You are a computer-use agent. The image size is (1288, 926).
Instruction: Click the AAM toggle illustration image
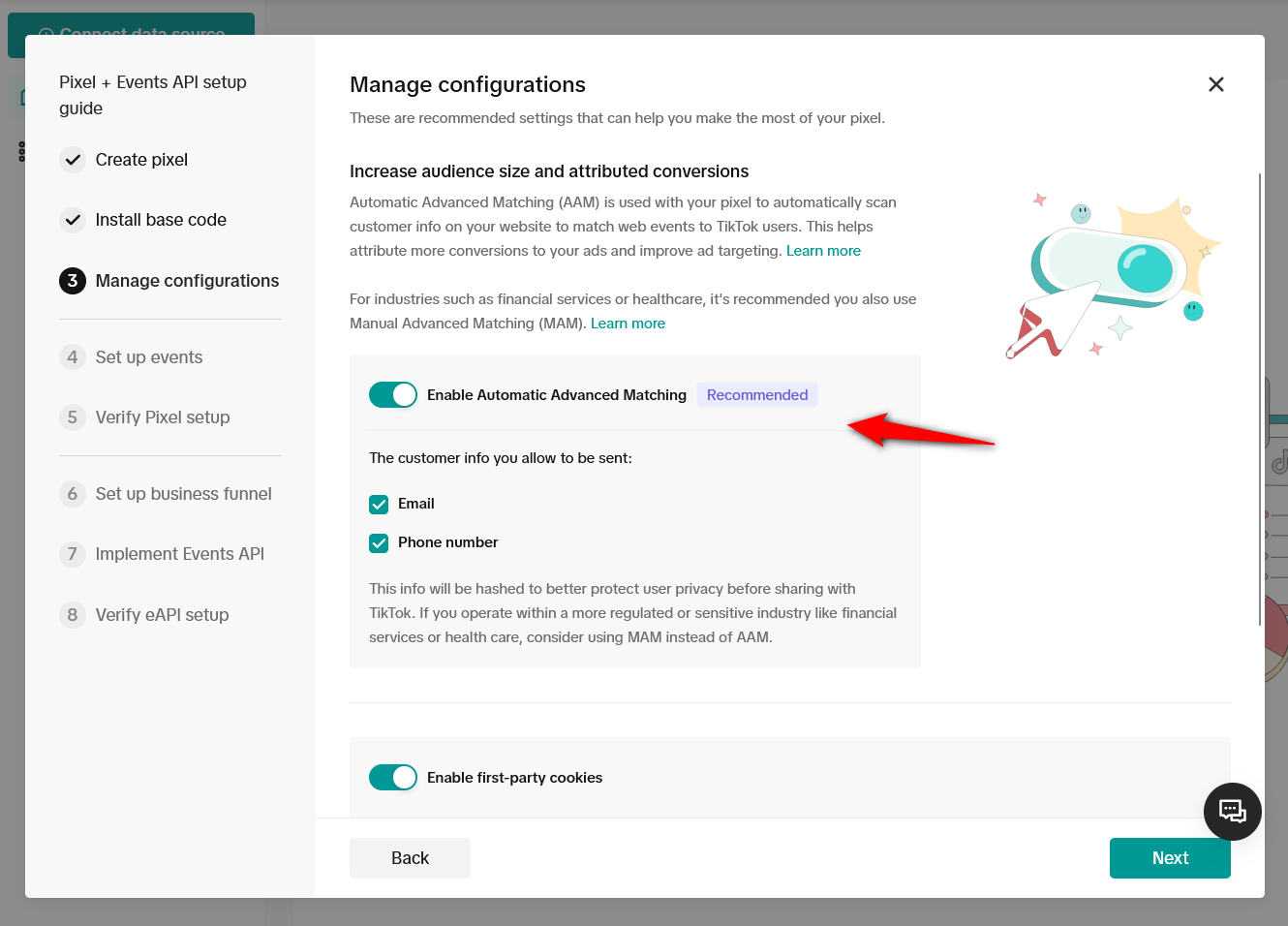[x=1113, y=275]
